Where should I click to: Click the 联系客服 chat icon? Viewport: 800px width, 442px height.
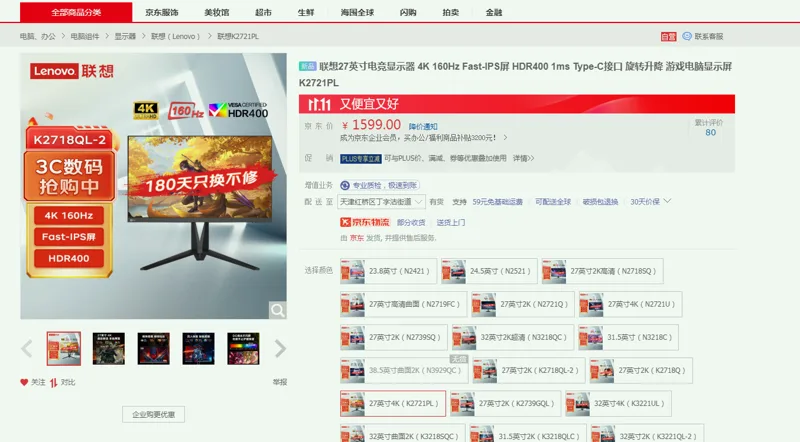pos(687,36)
